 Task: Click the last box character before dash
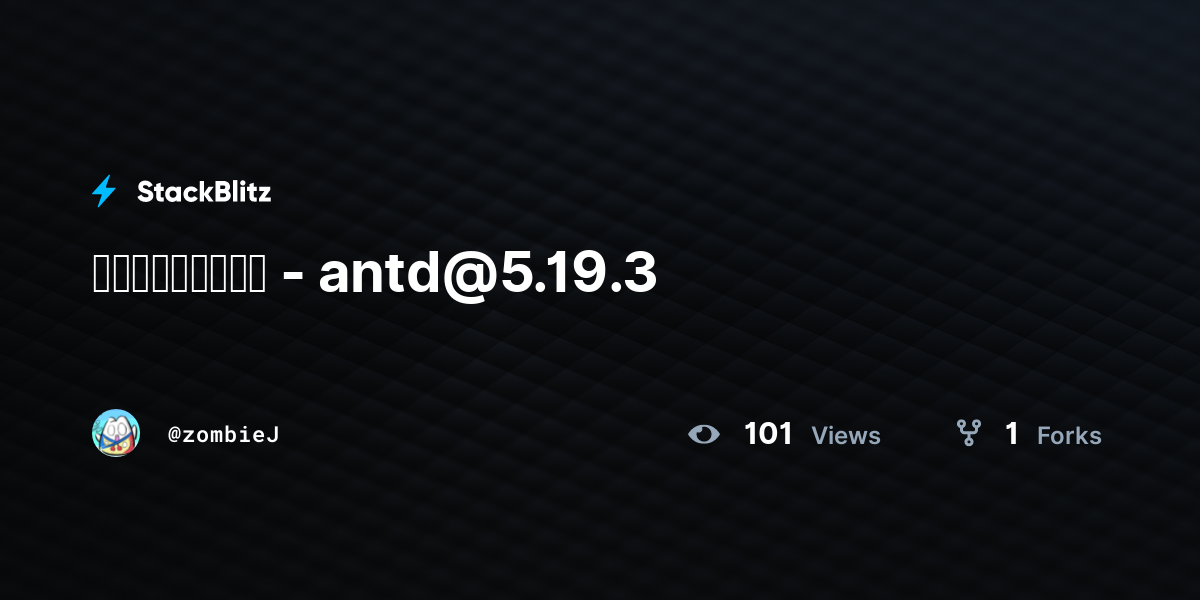[x=256, y=273]
